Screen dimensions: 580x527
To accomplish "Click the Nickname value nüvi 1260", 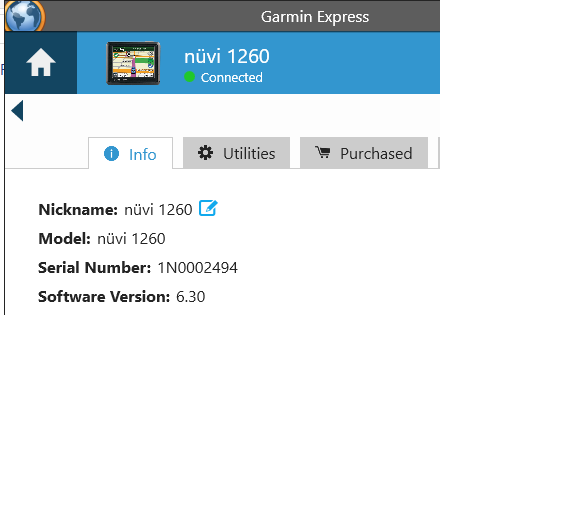I will (x=158, y=210).
